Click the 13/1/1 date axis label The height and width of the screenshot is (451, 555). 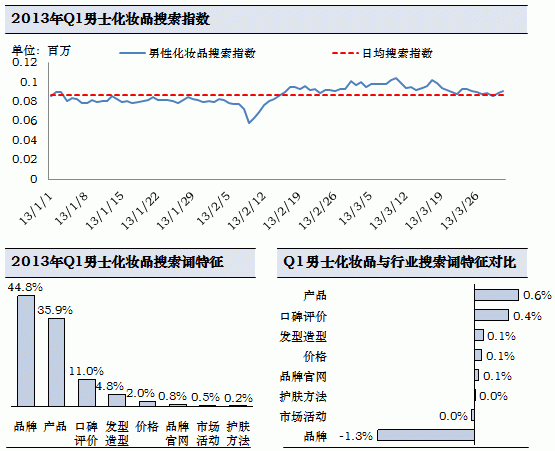(36, 209)
